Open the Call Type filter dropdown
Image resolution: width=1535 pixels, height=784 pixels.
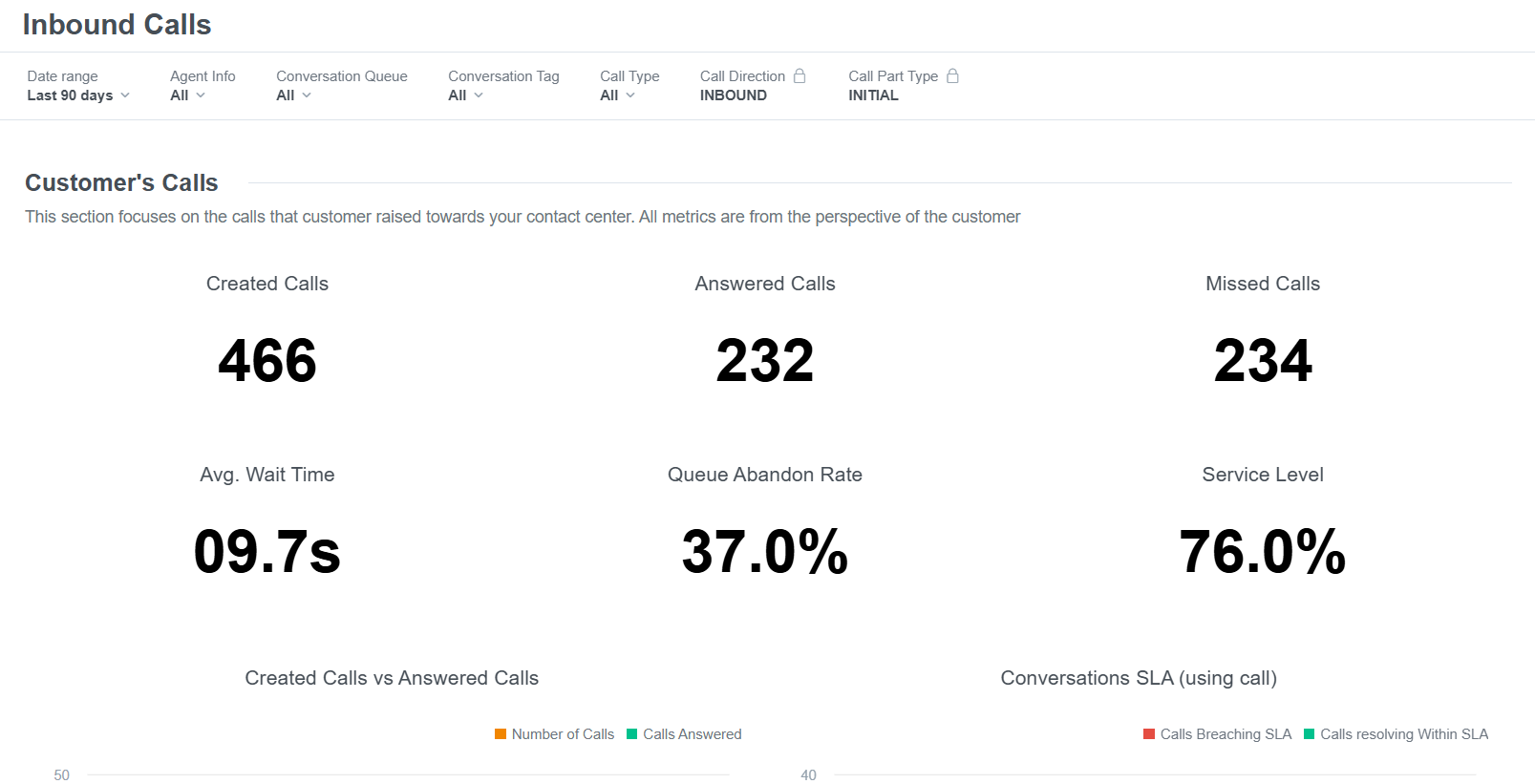617,95
